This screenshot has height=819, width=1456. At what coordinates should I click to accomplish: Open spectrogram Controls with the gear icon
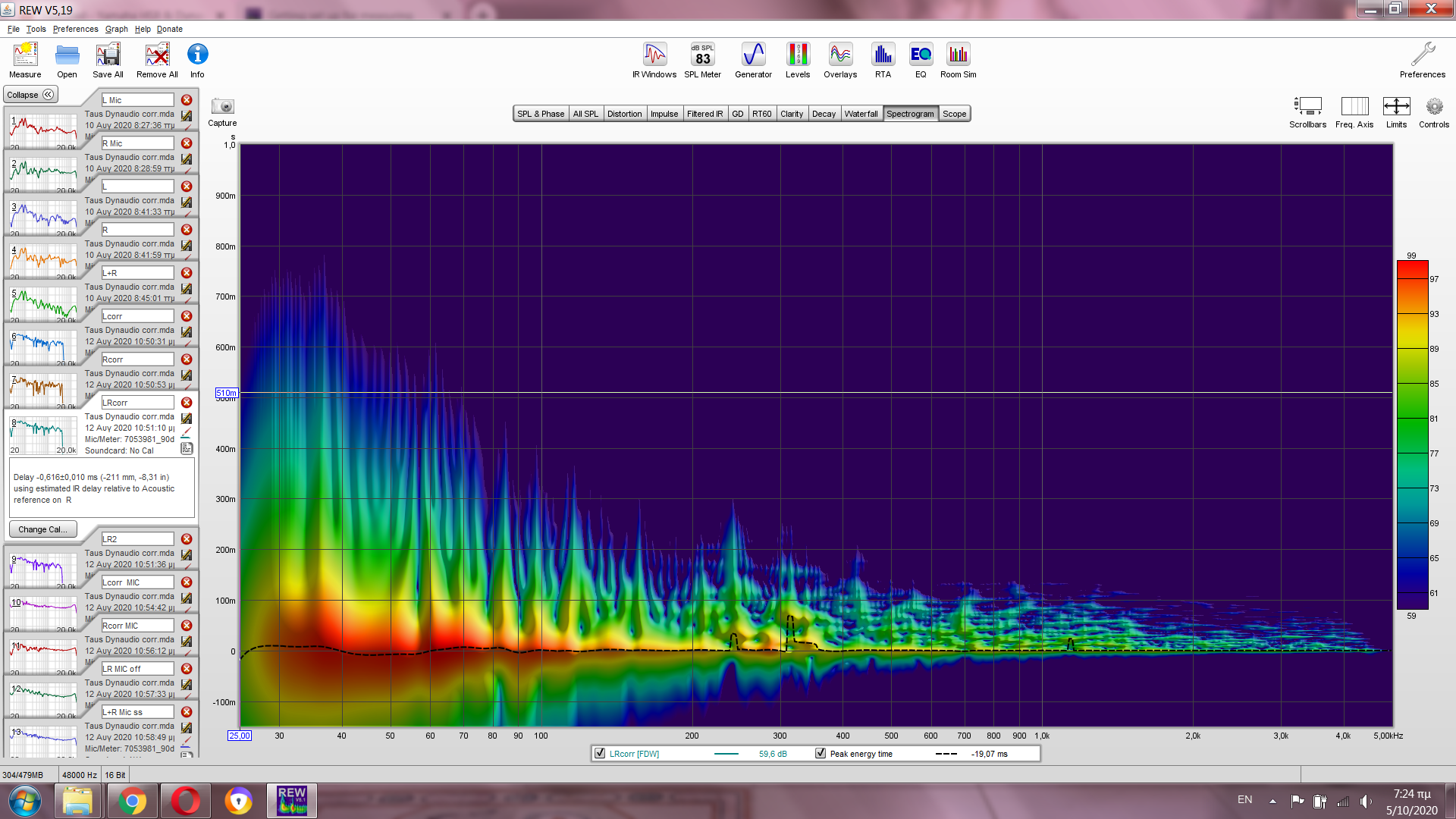(1434, 112)
